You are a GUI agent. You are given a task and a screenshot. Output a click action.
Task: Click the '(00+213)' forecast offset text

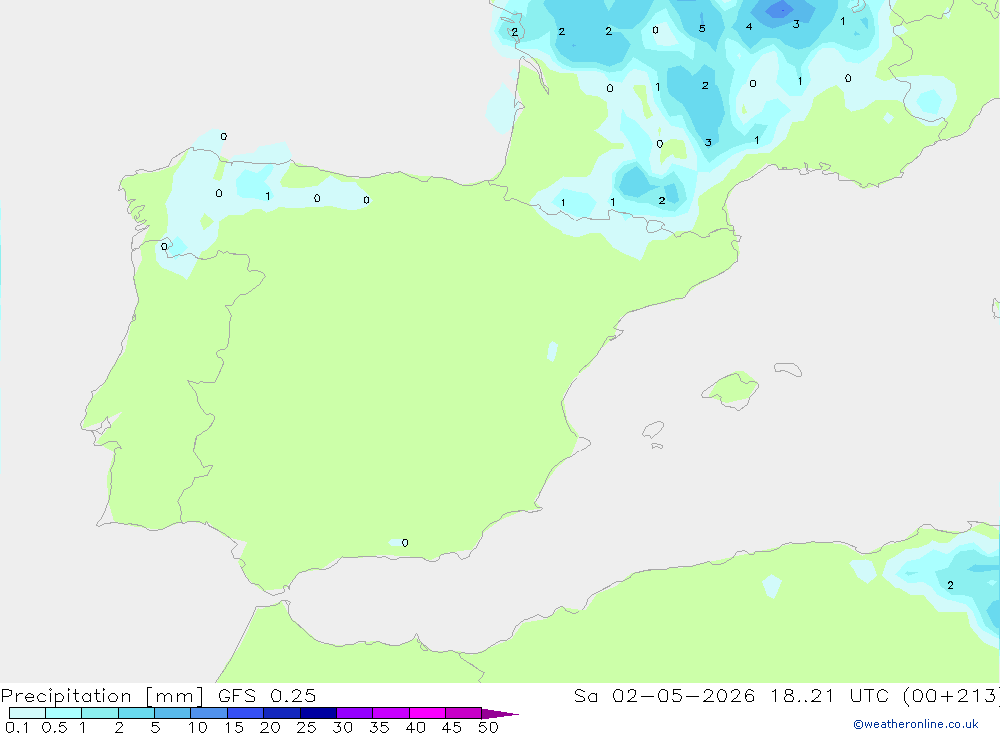[952, 695]
